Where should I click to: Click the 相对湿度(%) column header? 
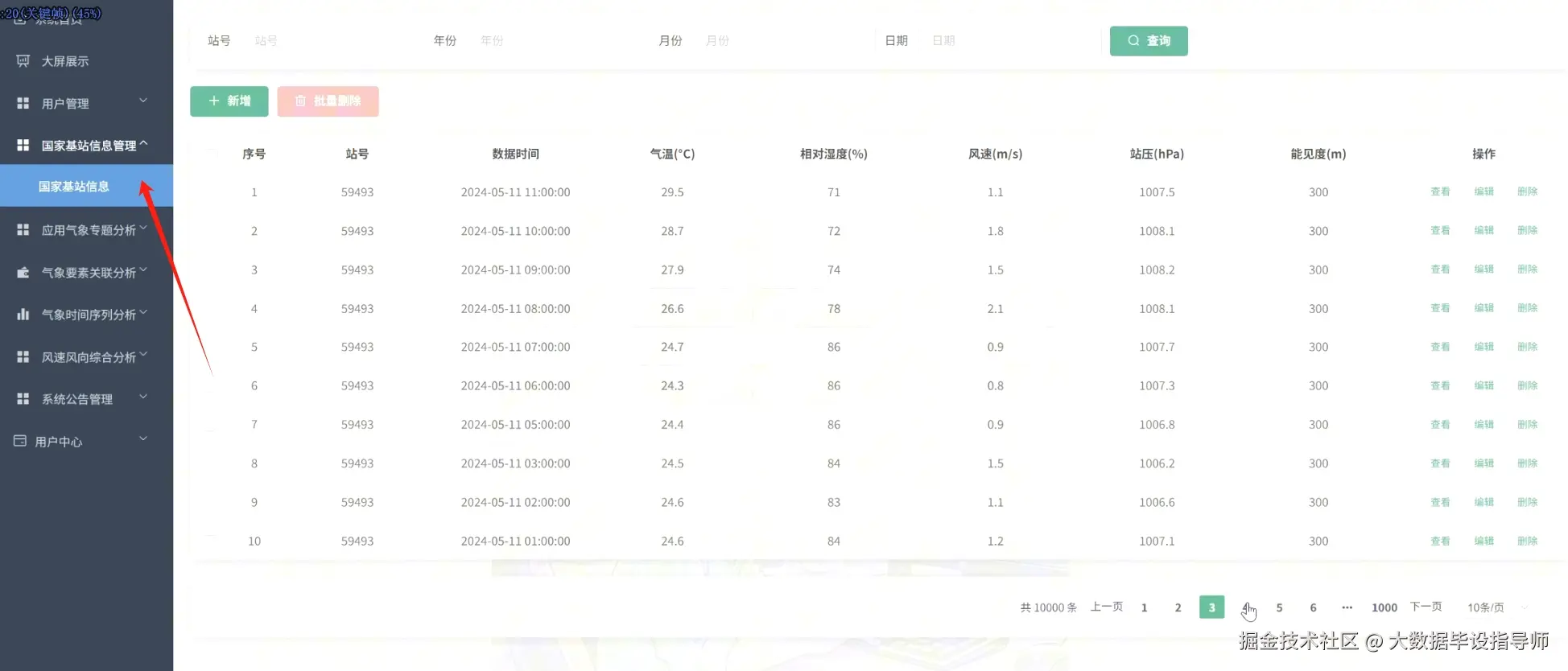pos(834,154)
